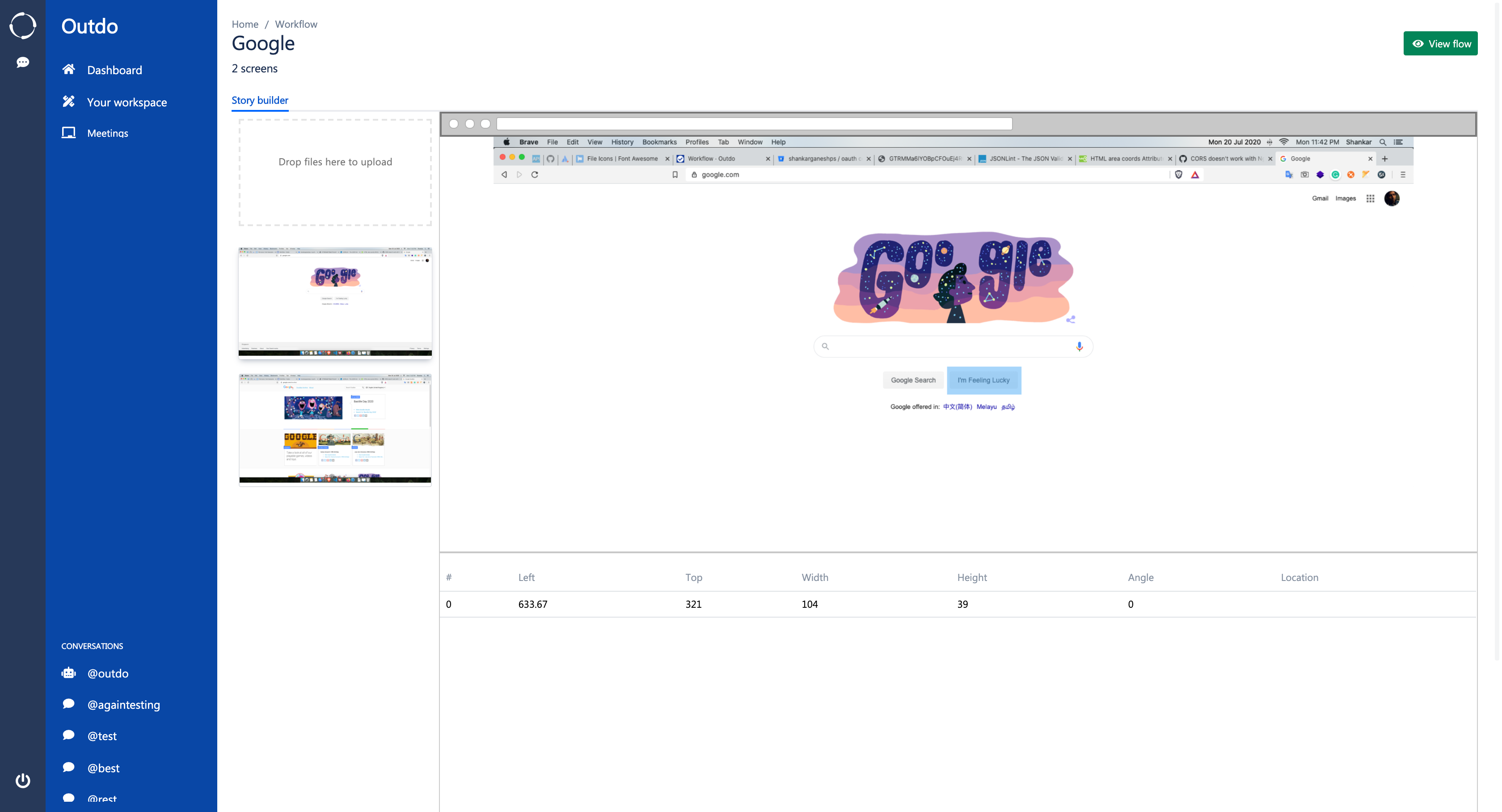Click the Outdo circular logo icon
1502x812 pixels.
[23, 25]
